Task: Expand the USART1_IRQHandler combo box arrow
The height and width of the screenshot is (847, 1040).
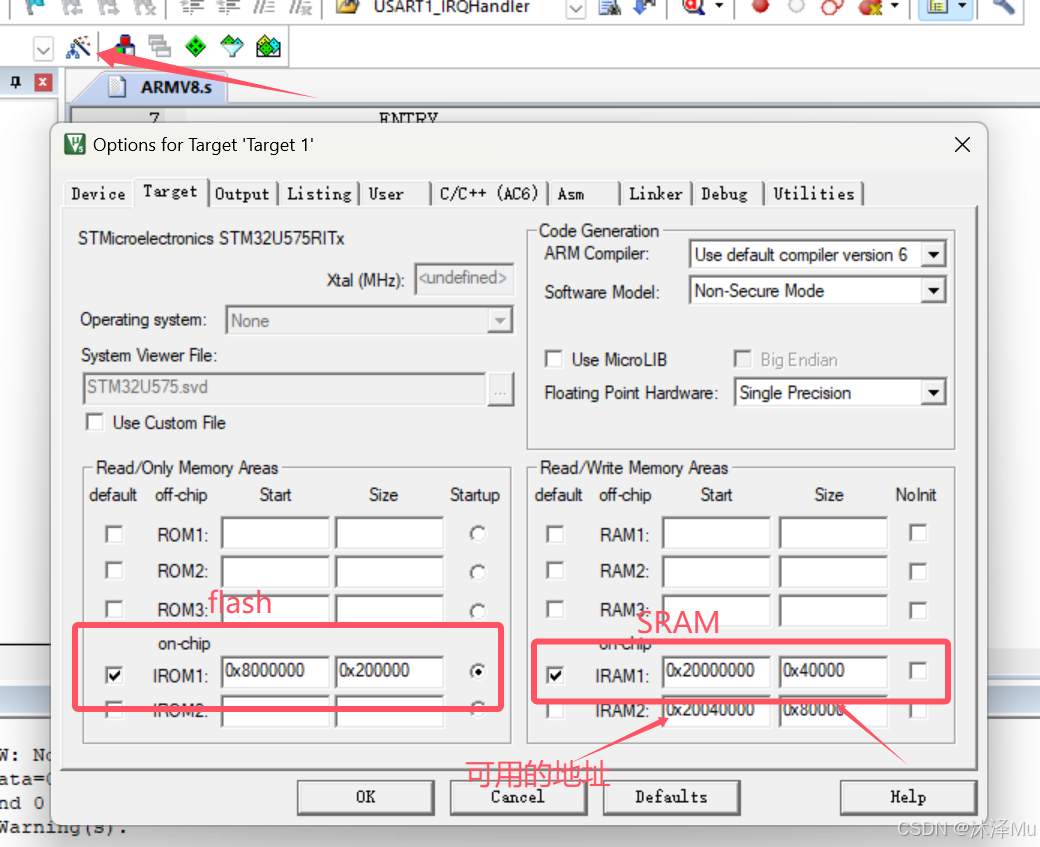Action: pyautogui.click(x=576, y=9)
